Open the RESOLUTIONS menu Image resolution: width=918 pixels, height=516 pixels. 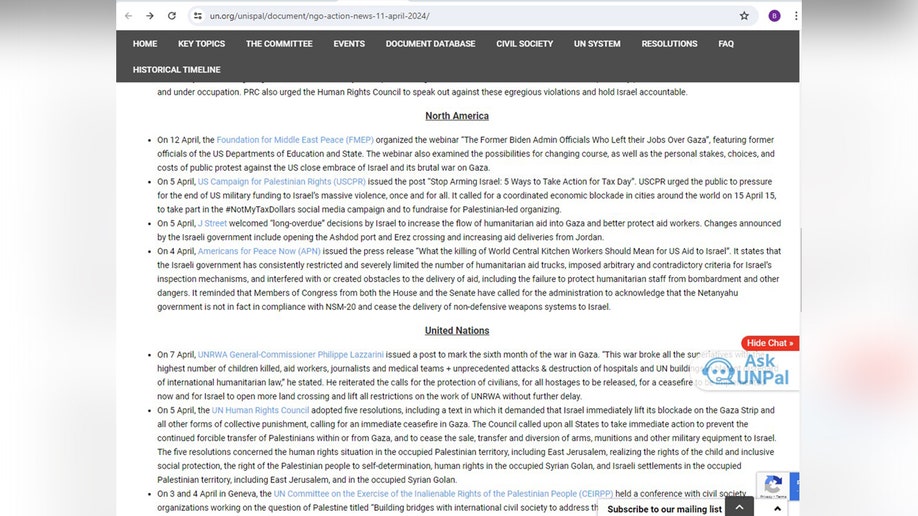point(669,44)
